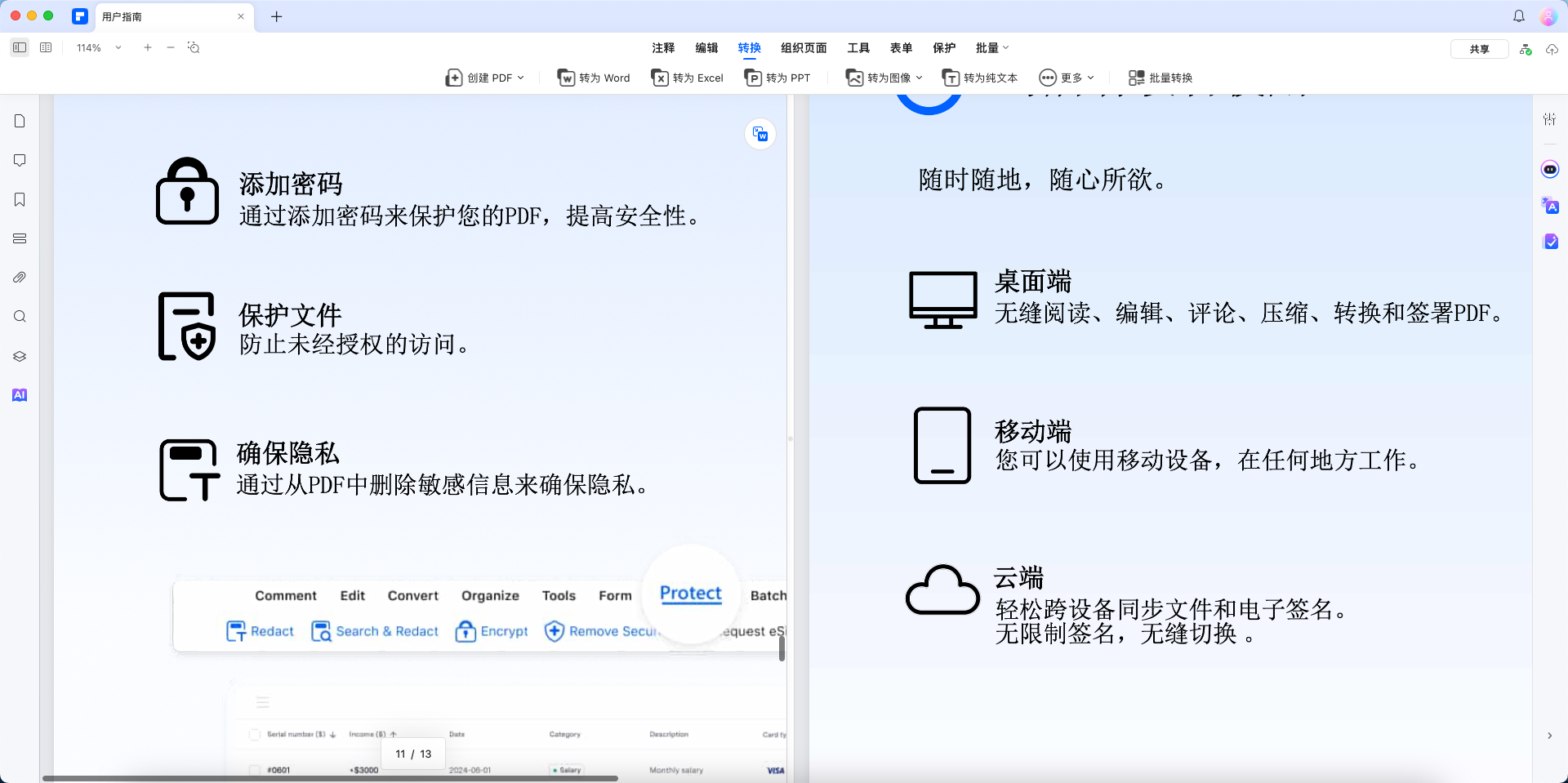Click the 共享 share button
The height and width of the screenshot is (783, 1568).
(x=1479, y=48)
